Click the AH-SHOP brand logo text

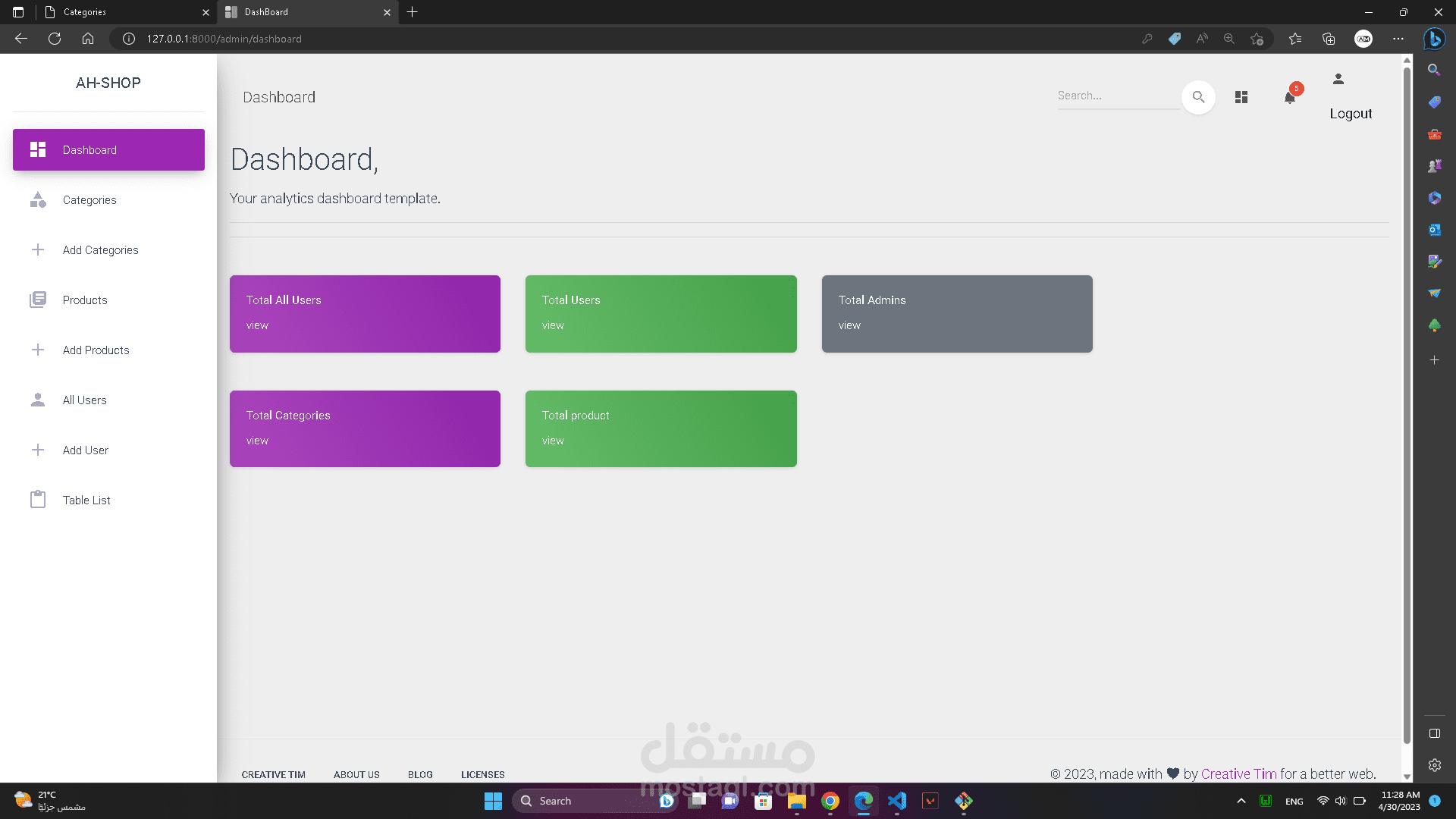pyautogui.click(x=108, y=83)
